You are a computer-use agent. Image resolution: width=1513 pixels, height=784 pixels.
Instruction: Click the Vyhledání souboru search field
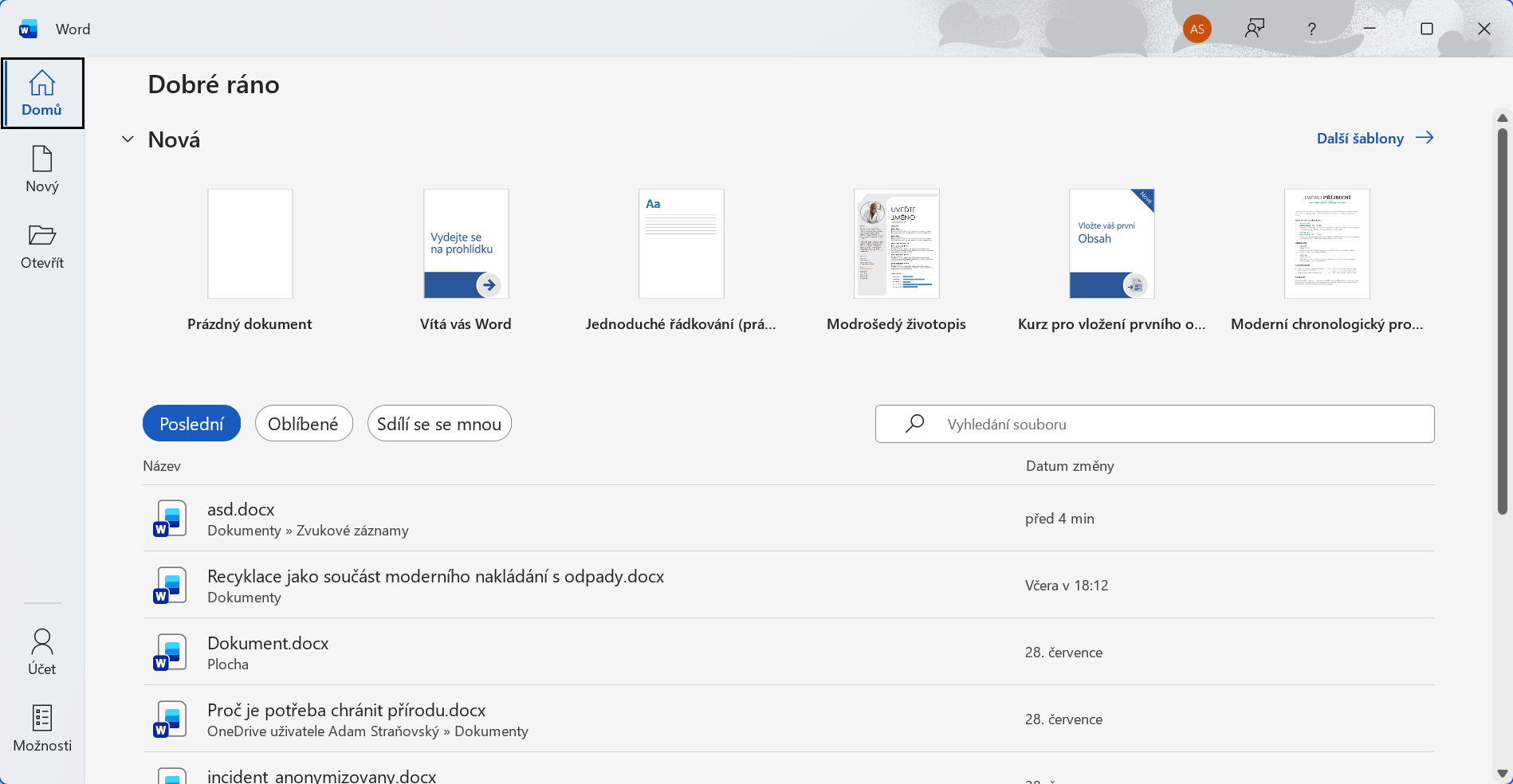(x=1155, y=424)
